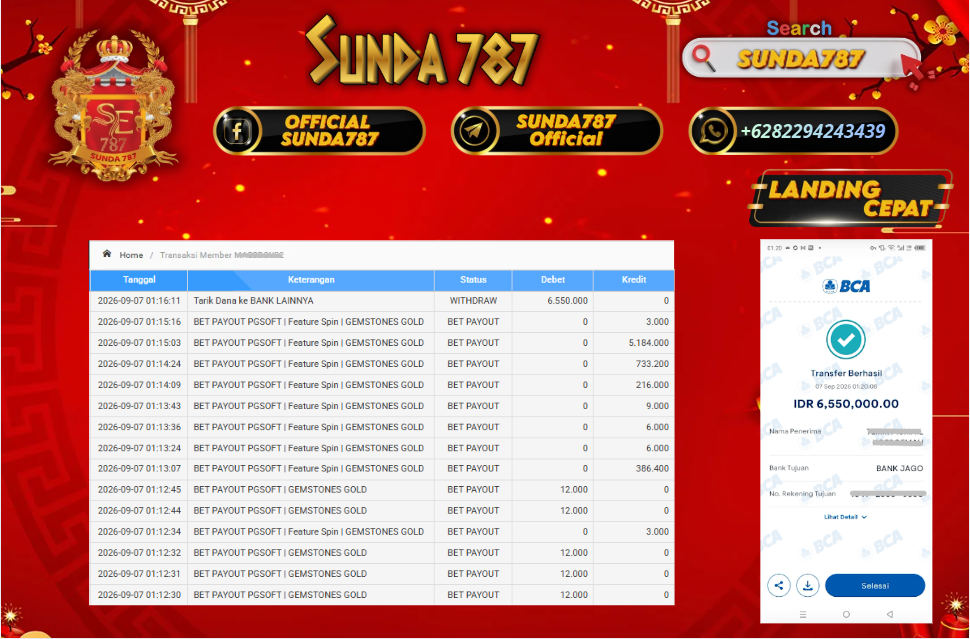
Task: Click the WhatsApp phone icon
Action: pyautogui.click(x=713, y=131)
